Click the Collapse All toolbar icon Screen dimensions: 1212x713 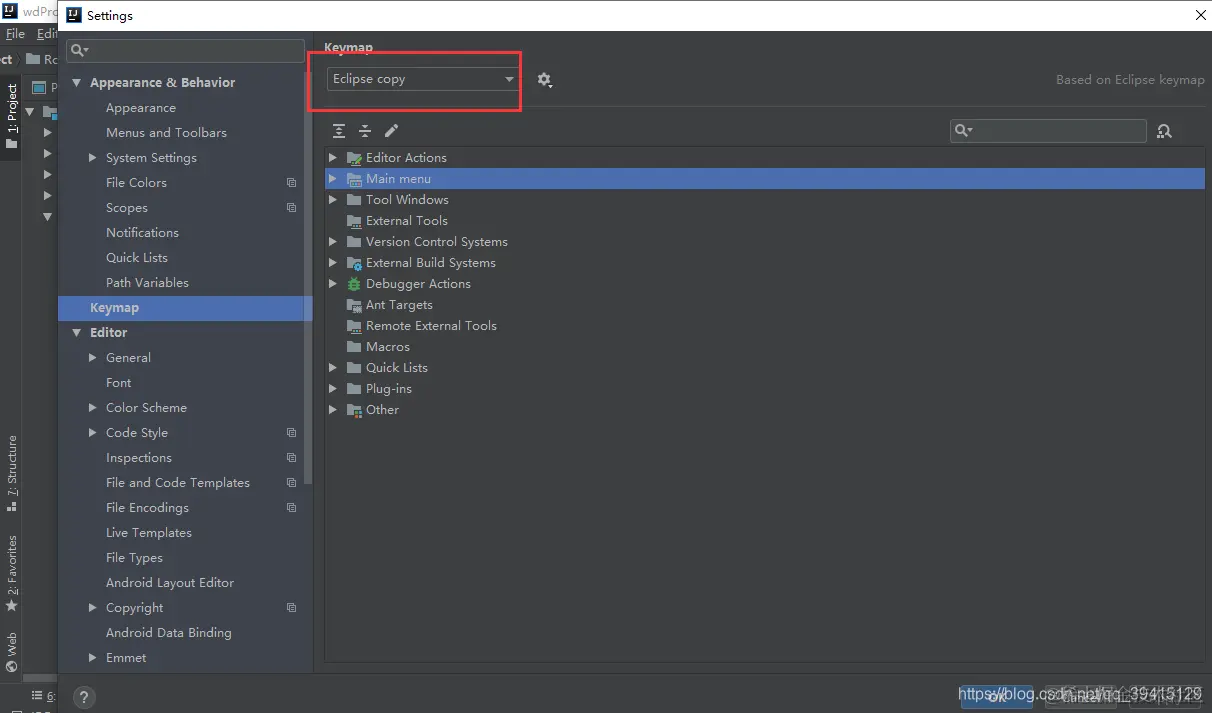[365, 131]
